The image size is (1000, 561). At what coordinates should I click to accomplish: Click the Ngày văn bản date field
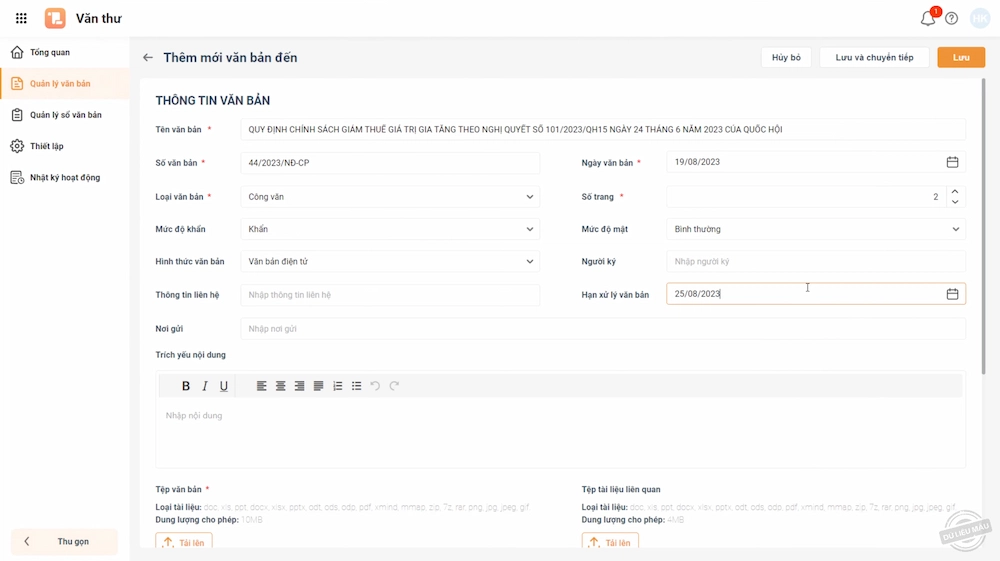816,162
